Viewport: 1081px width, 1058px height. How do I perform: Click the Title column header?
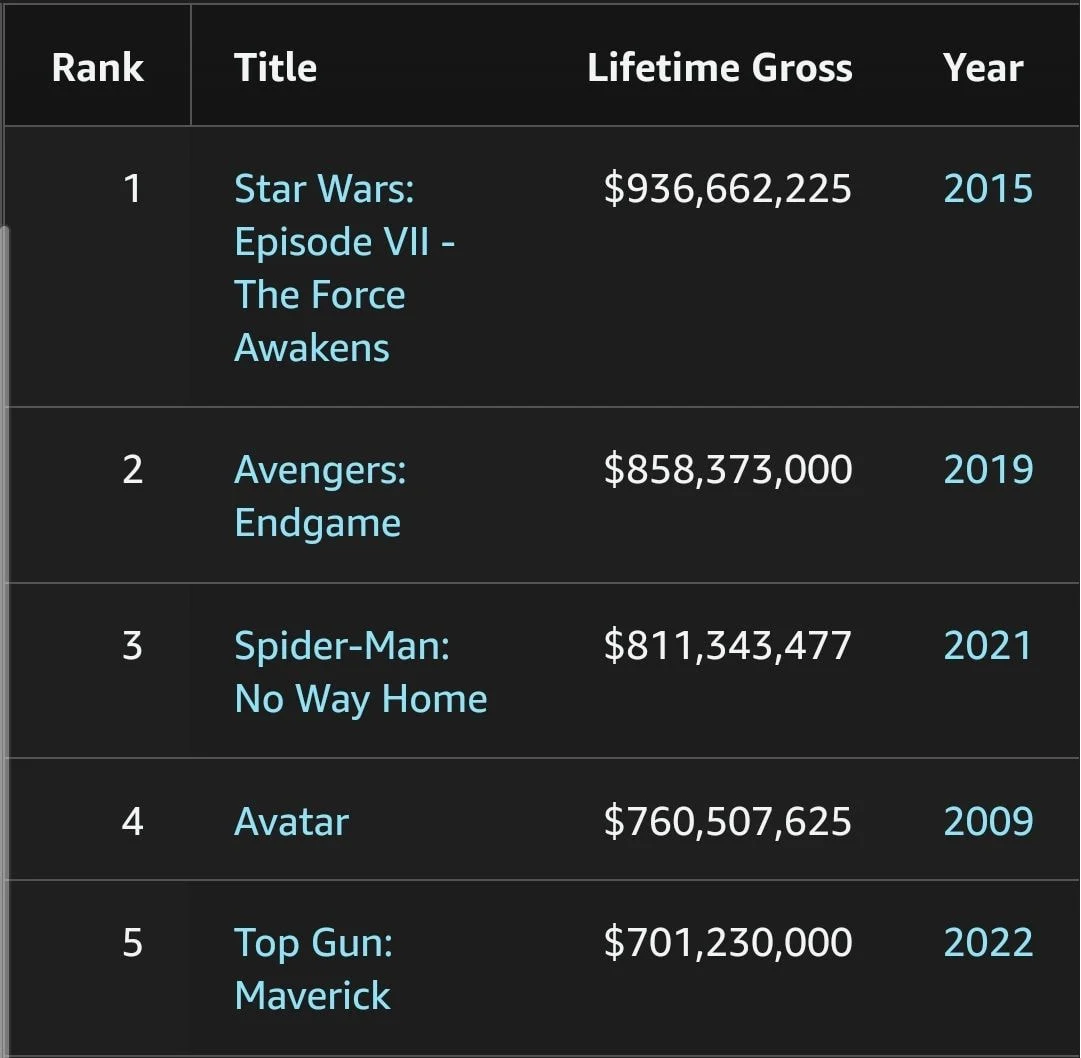tap(275, 68)
